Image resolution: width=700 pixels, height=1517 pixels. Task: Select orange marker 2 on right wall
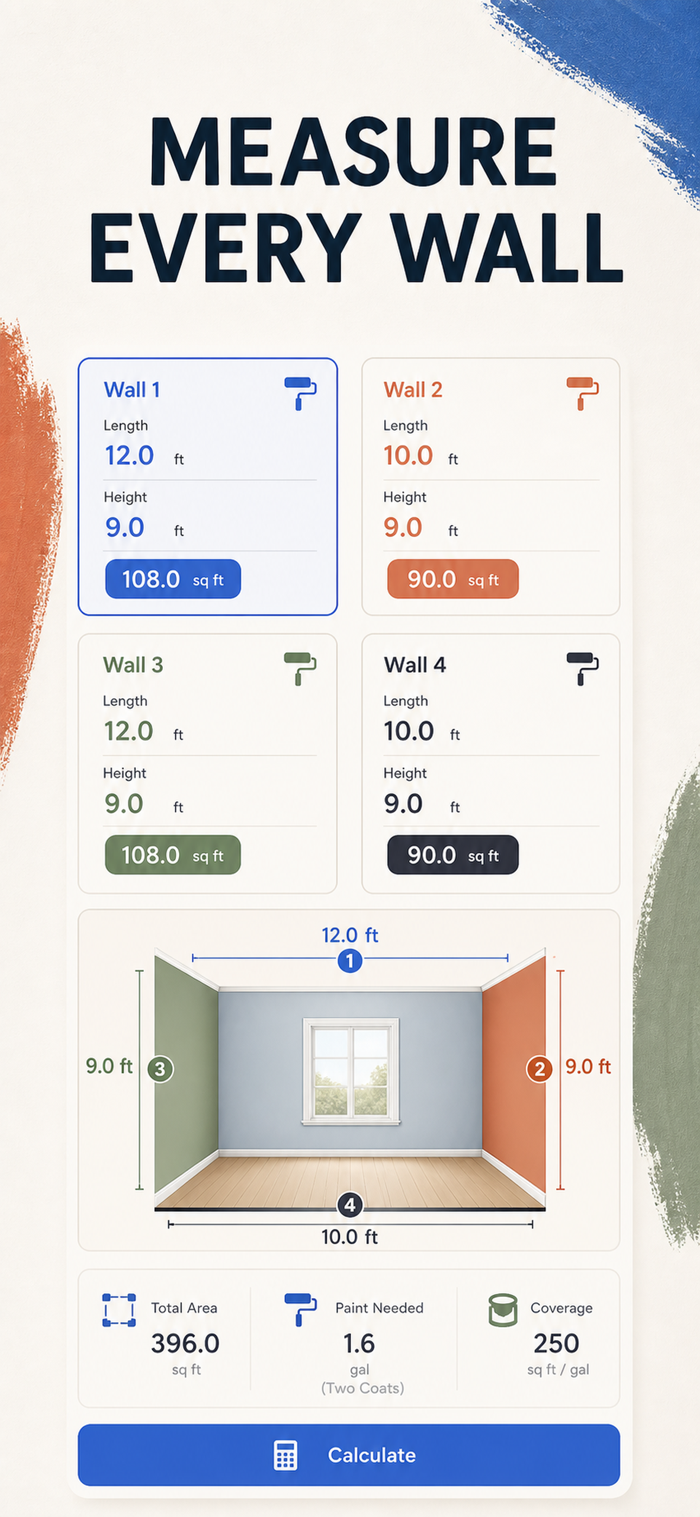click(540, 1069)
